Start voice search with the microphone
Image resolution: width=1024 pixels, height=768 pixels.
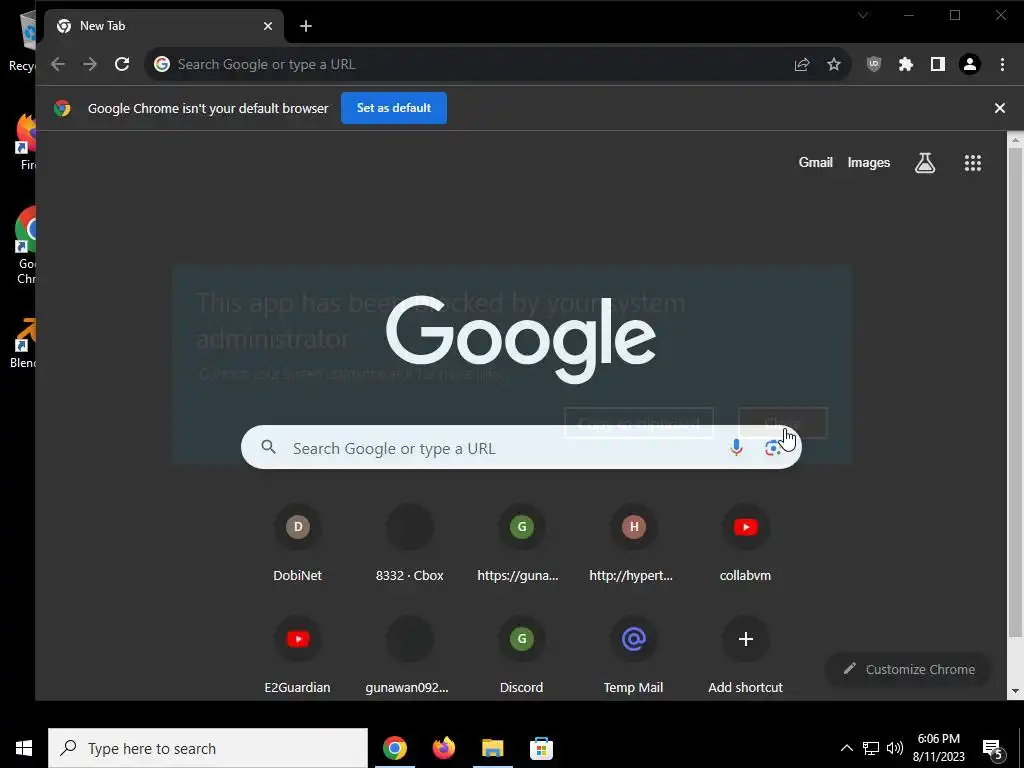tap(736, 447)
